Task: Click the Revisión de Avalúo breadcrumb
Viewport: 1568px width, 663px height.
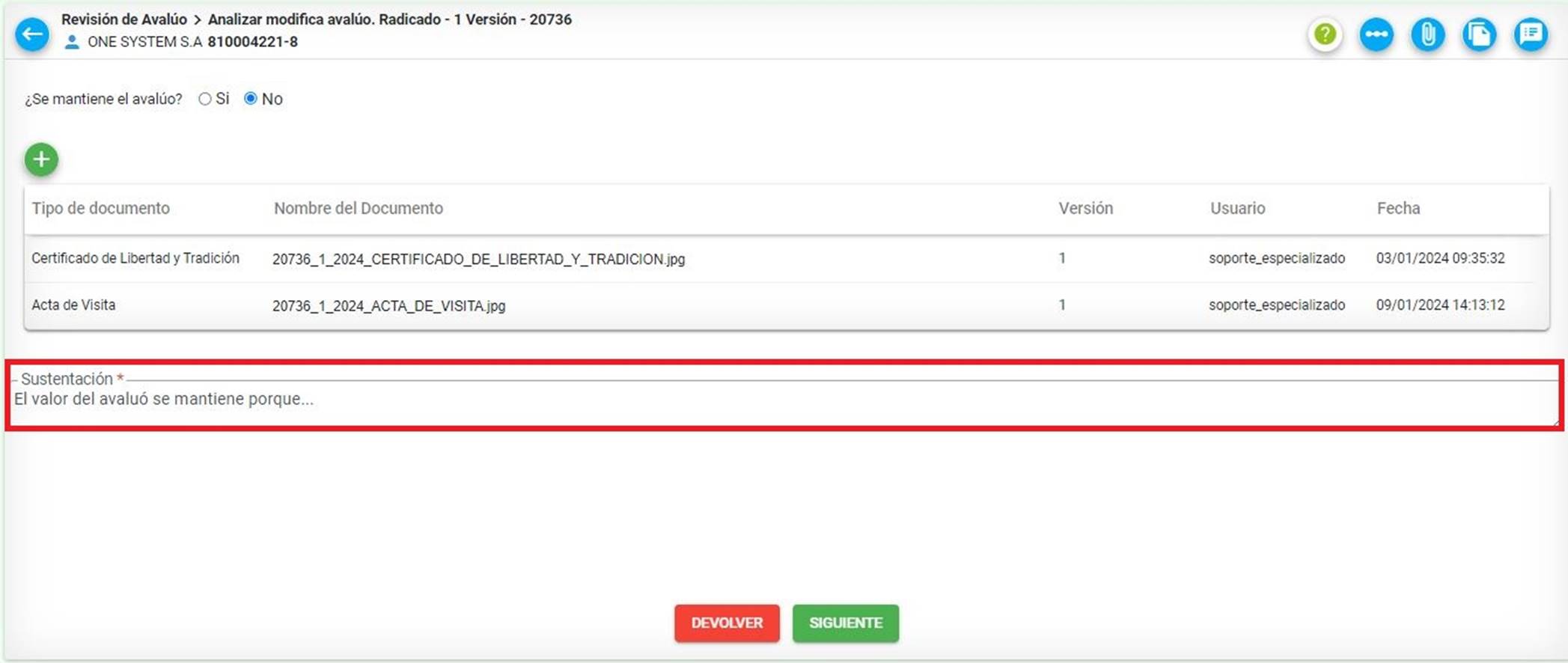Action: [x=124, y=19]
